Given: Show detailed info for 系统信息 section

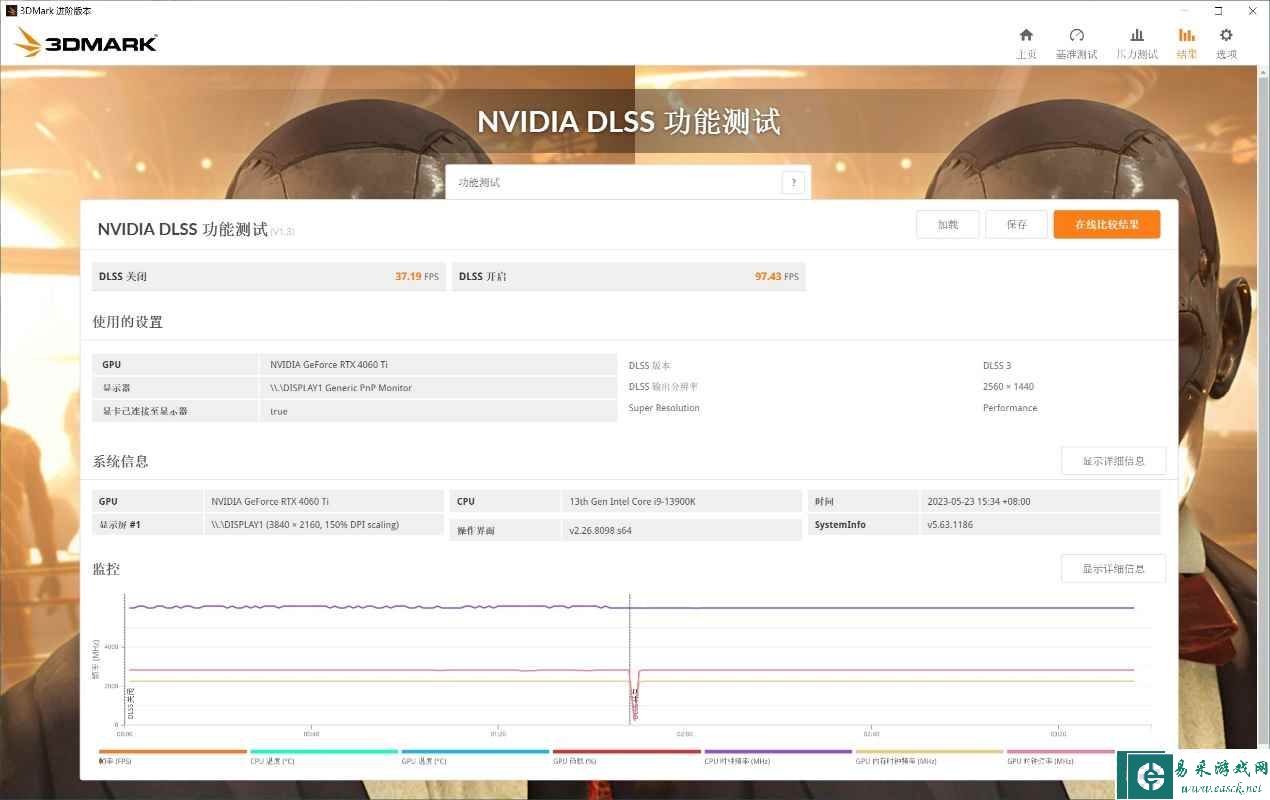Looking at the screenshot, I should (1113, 461).
